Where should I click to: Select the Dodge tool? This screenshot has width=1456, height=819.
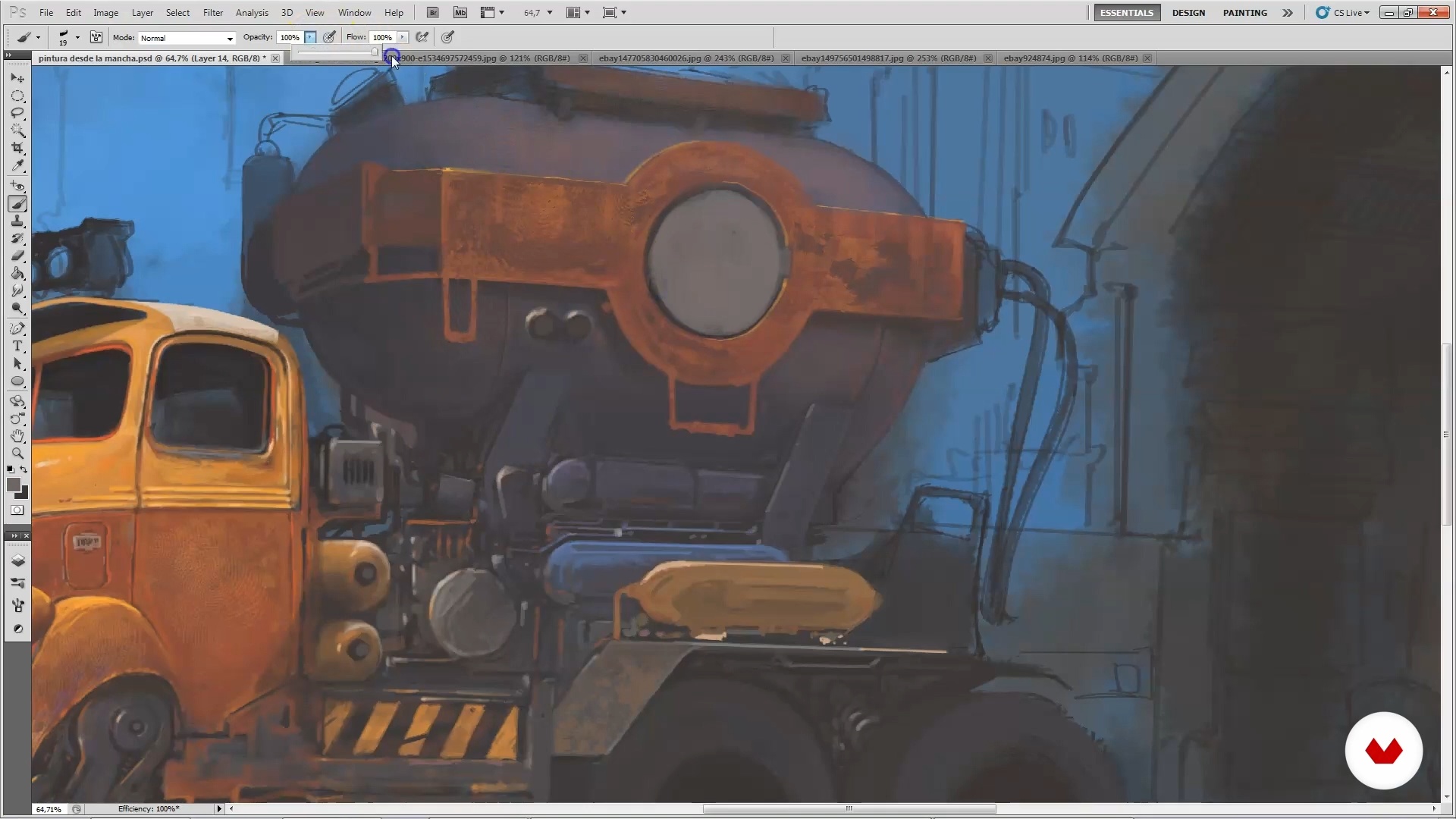[17, 308]
